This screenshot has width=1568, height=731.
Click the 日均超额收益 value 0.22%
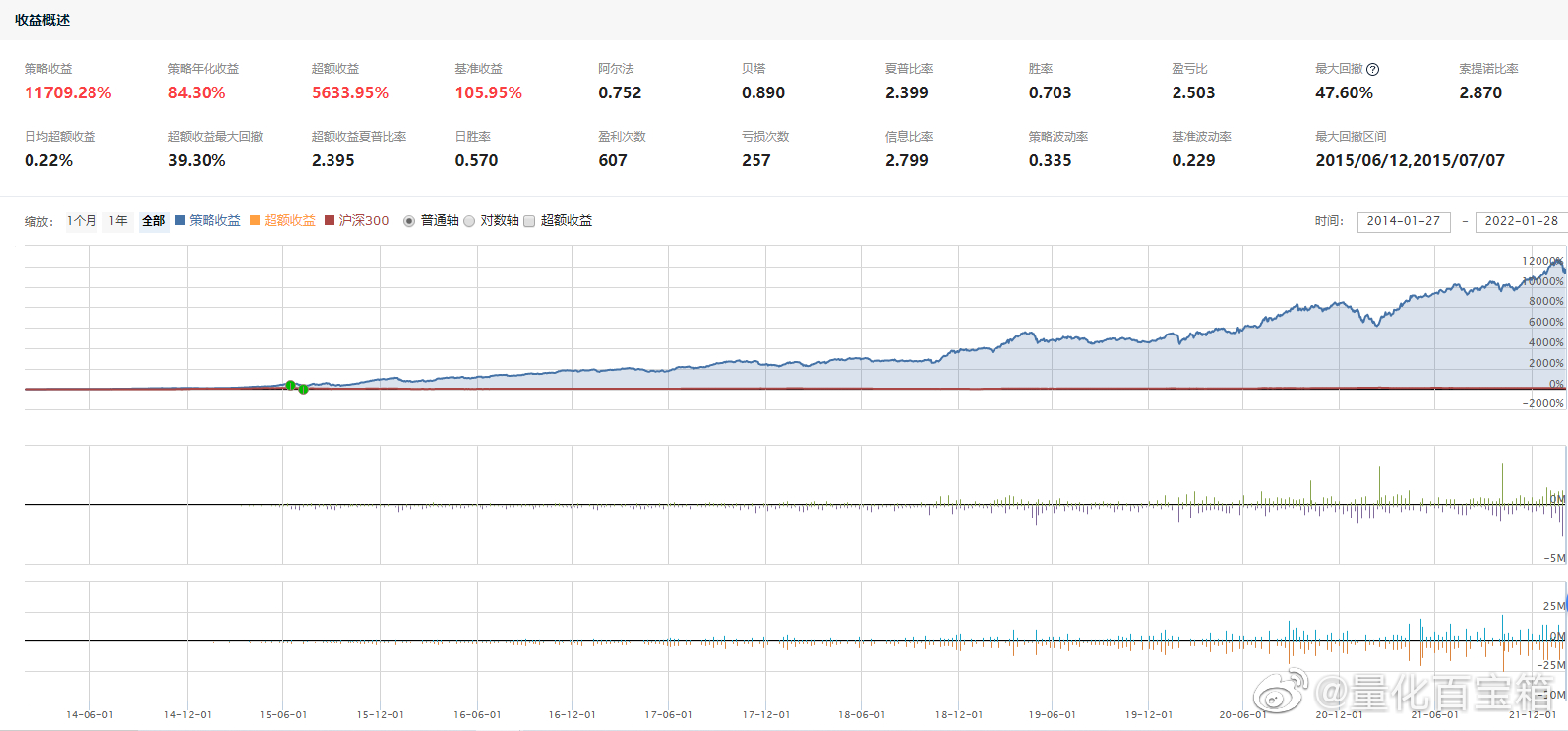pos(49,161)
